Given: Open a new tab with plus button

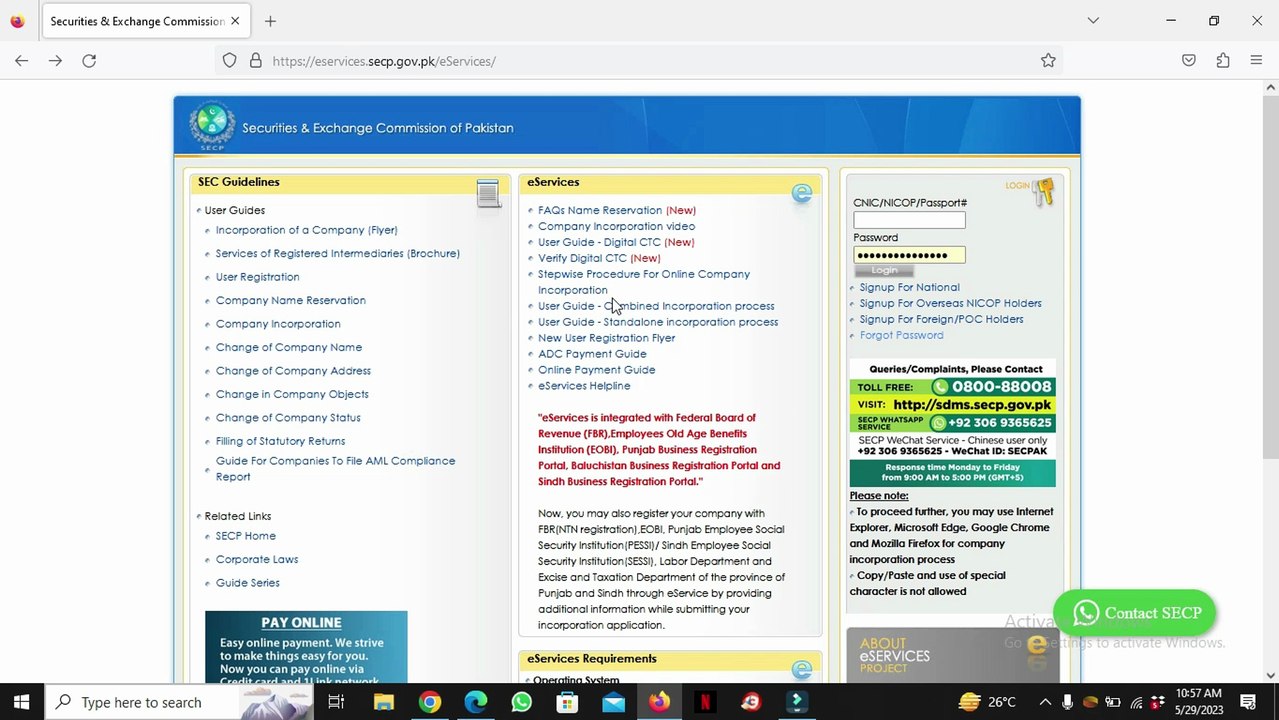Looking at the screenshot, I should click(x=270, y=21).
